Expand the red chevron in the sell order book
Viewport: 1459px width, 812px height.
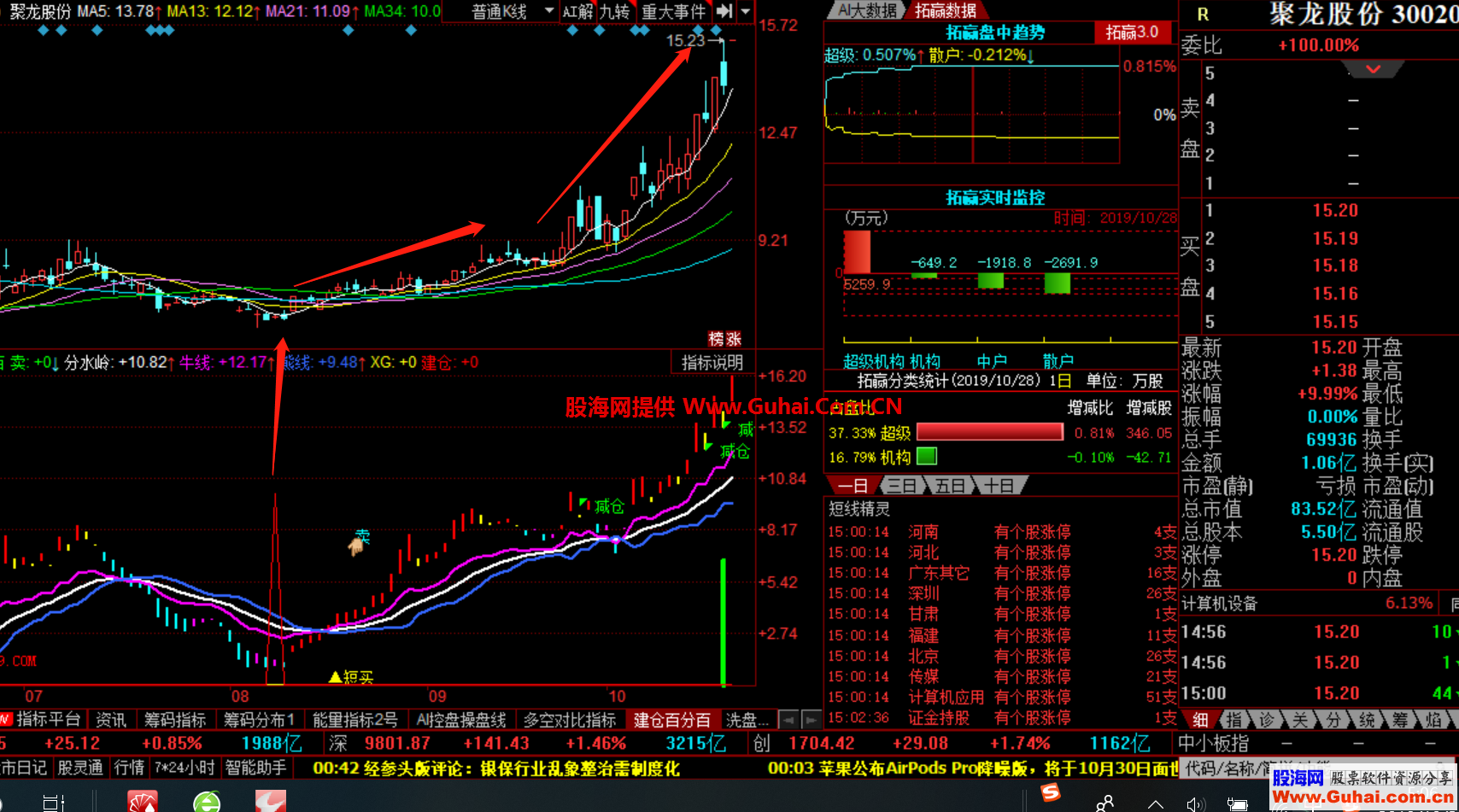1374,69
